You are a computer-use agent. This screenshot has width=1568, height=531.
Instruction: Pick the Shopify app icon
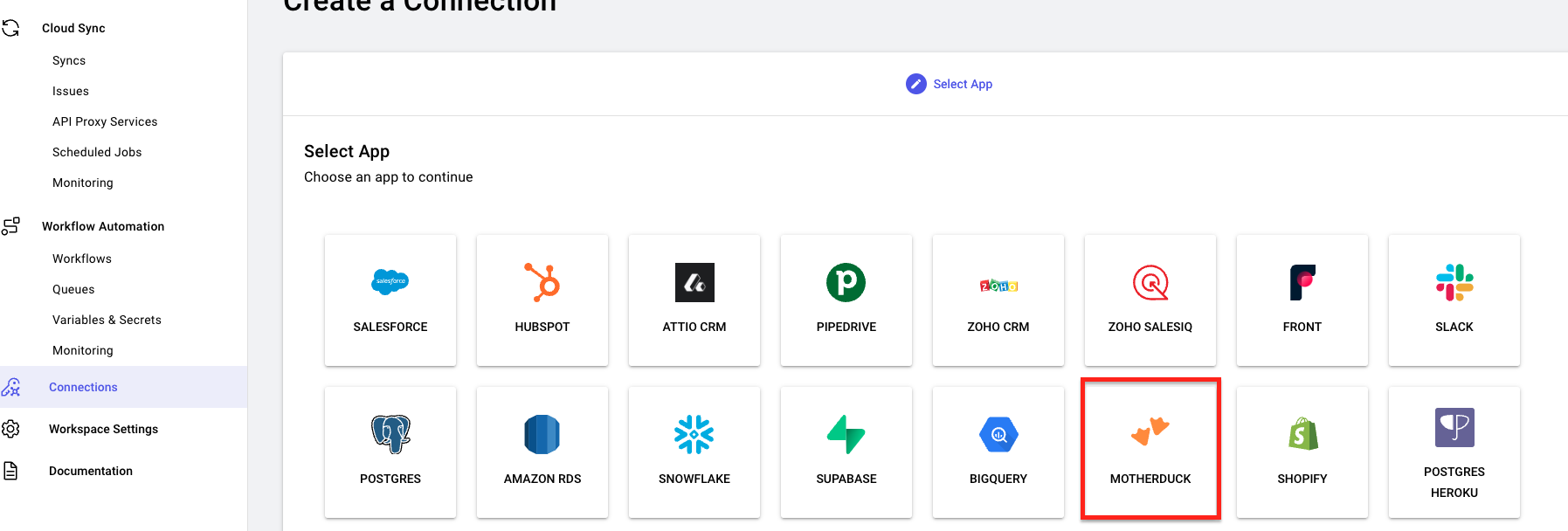click(1302, 434)
